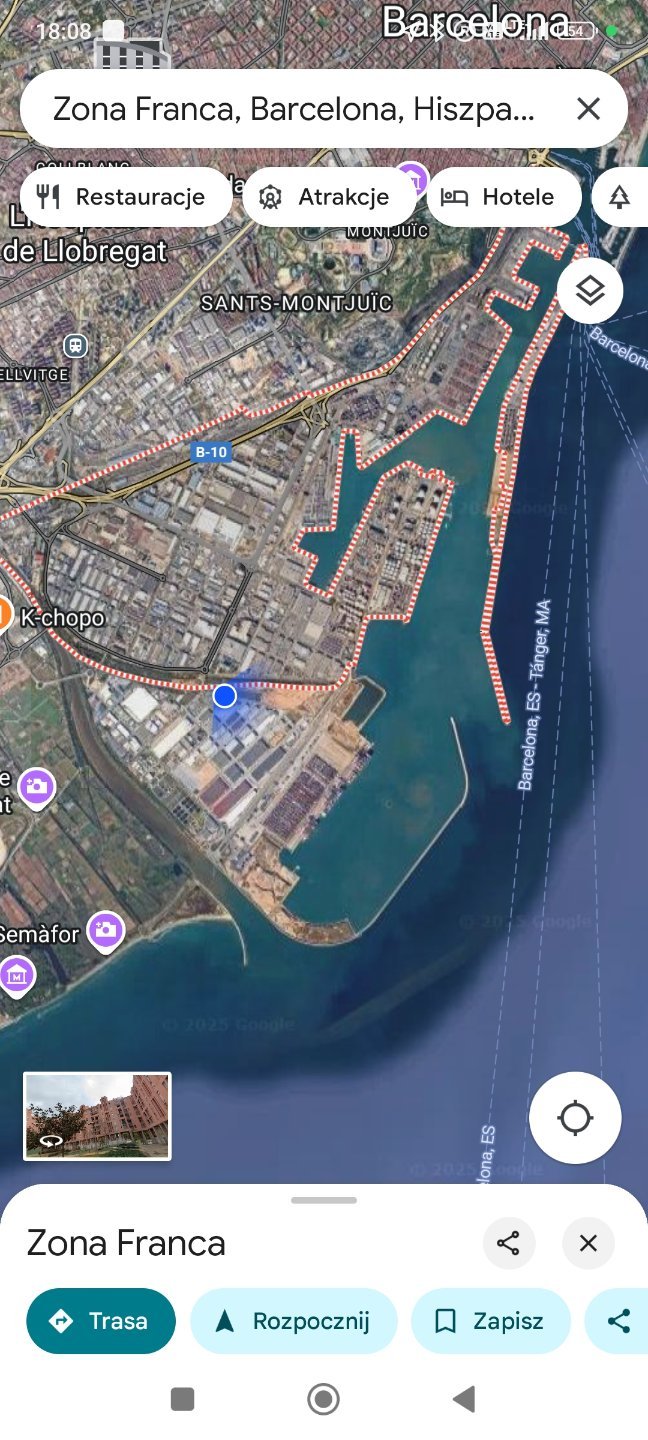Tap the Trasa directions button
The height and width of the screenshot is (1440, 648).
pos(101,1321)
